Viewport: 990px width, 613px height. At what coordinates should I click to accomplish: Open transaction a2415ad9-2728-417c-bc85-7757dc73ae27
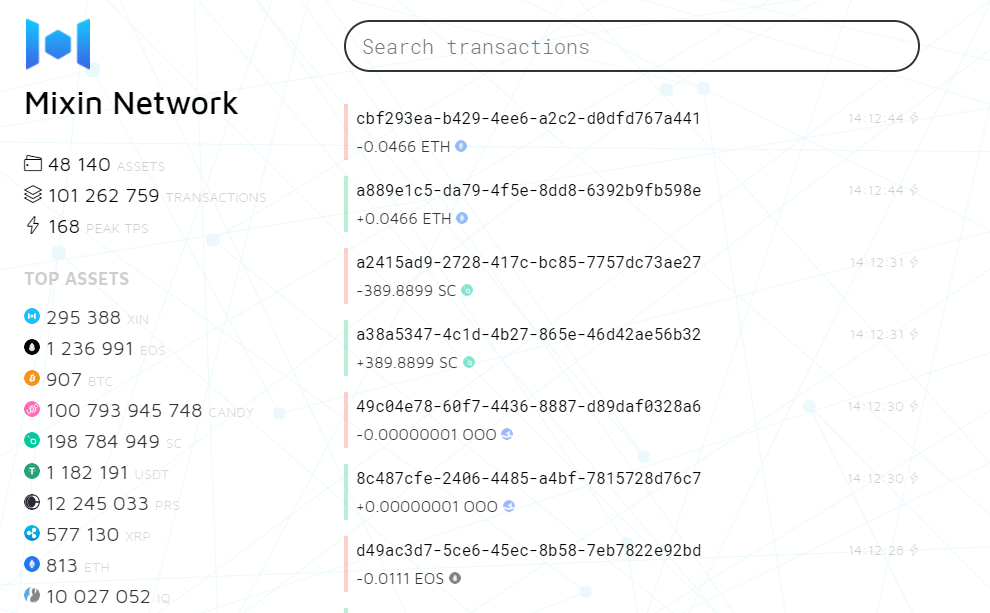[x=528, y=262]
